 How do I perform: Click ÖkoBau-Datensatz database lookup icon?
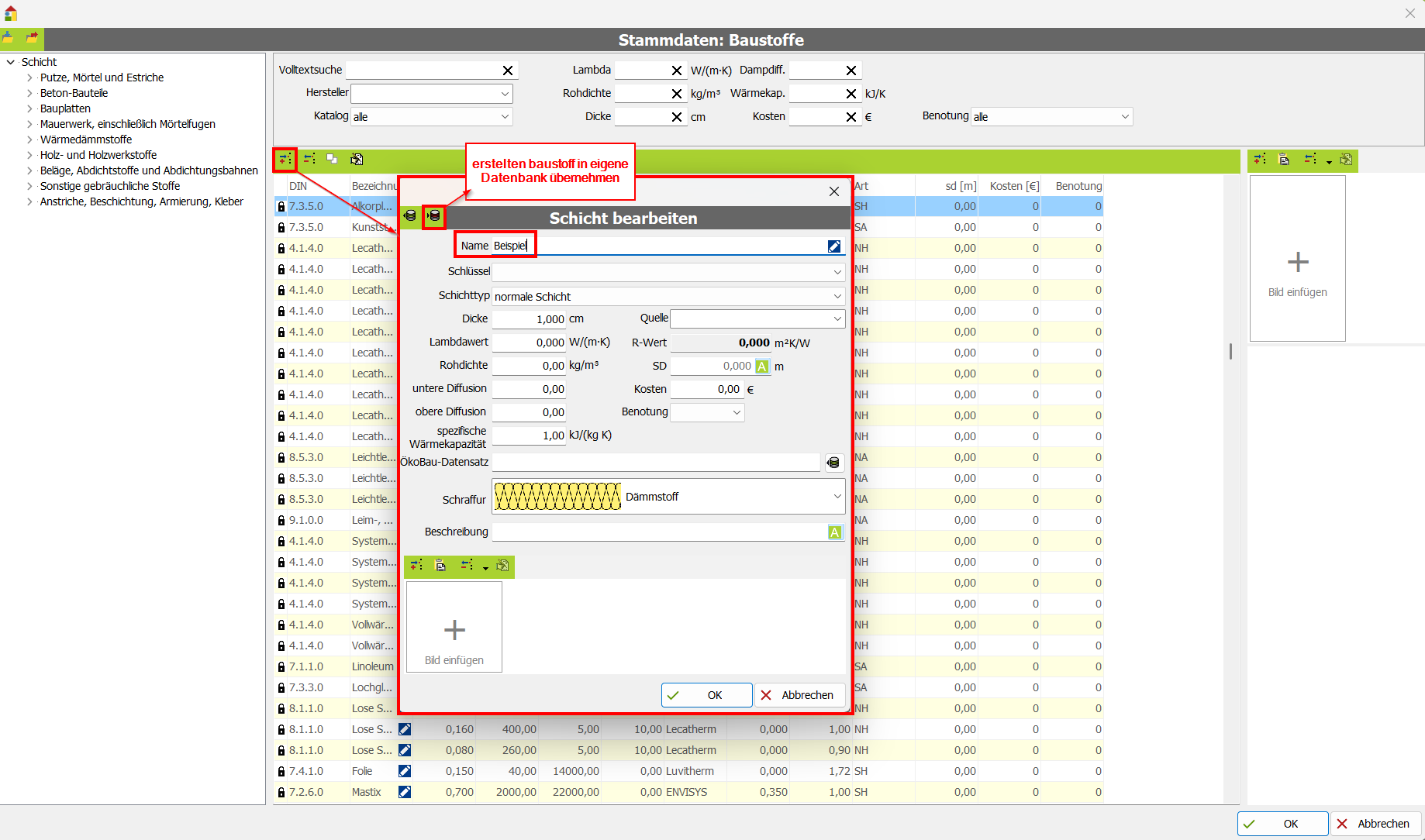point(833,463)
